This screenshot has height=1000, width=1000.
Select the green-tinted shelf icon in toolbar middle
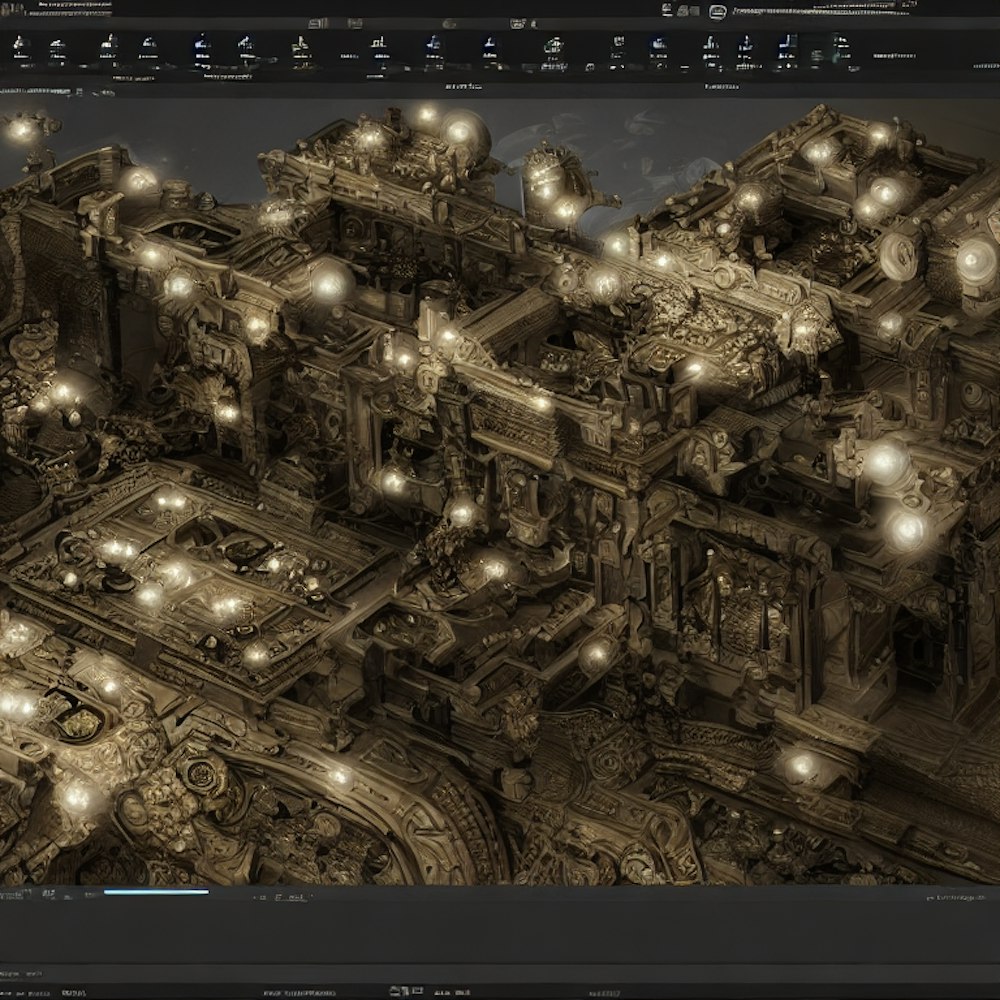point(553,47)
